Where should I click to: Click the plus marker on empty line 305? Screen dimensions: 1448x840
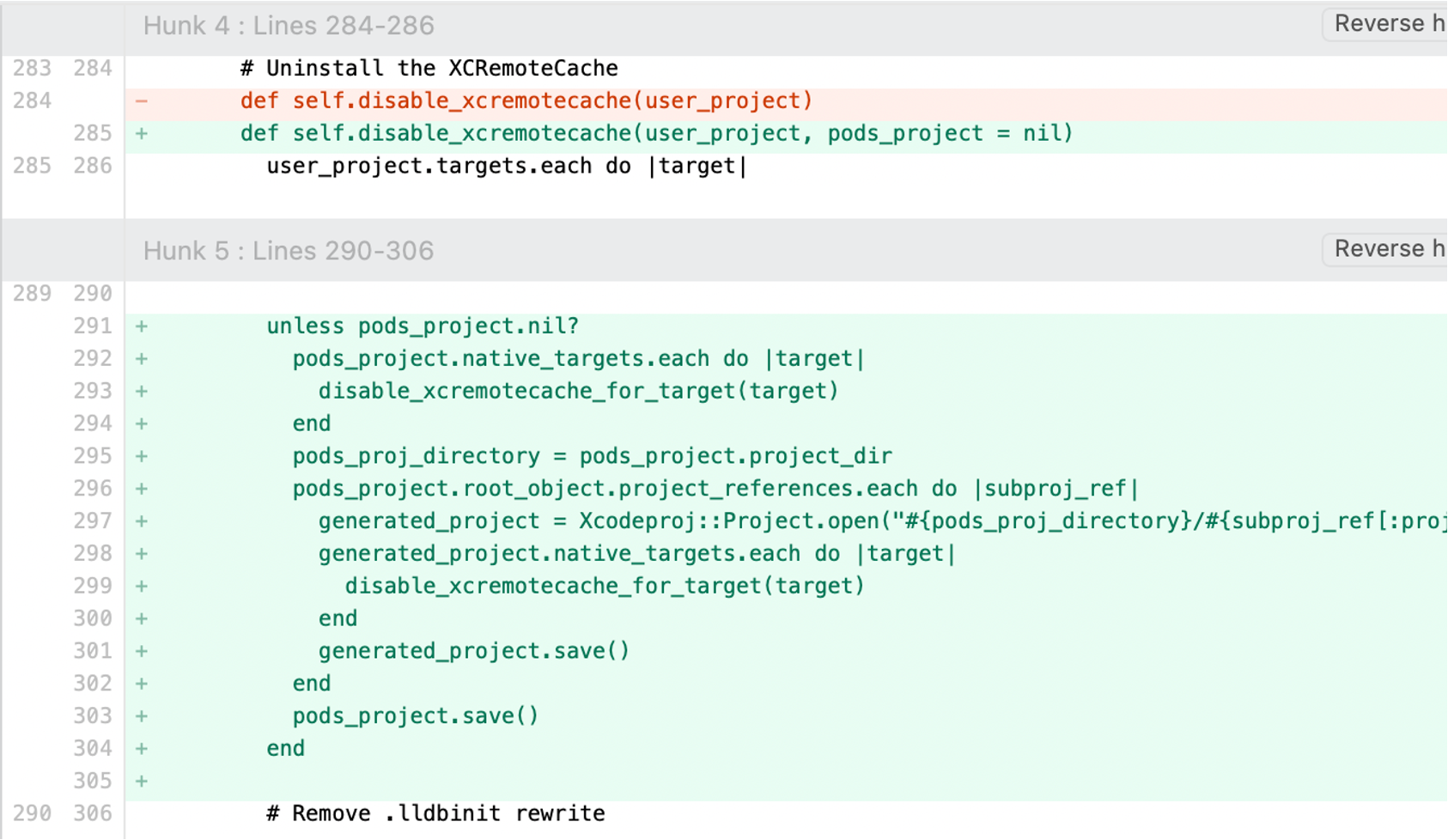(x=142, y=781)
